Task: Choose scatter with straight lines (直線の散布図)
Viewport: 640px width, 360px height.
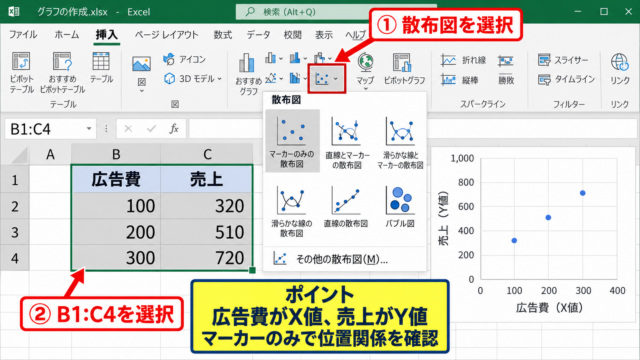Action: tap(346, 207)
